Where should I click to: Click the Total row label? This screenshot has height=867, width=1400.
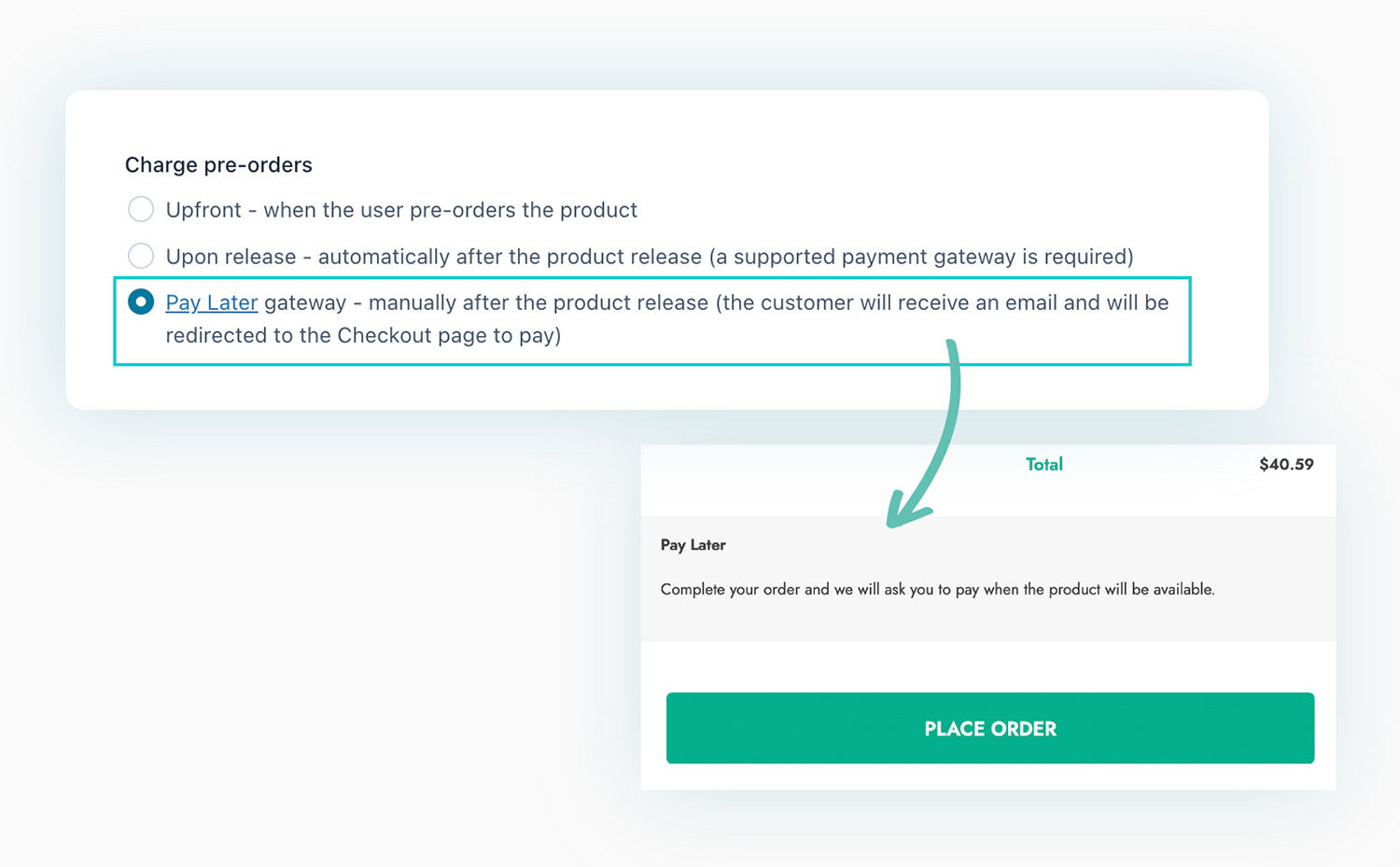pyautogui.click(x=1043, y=464)
